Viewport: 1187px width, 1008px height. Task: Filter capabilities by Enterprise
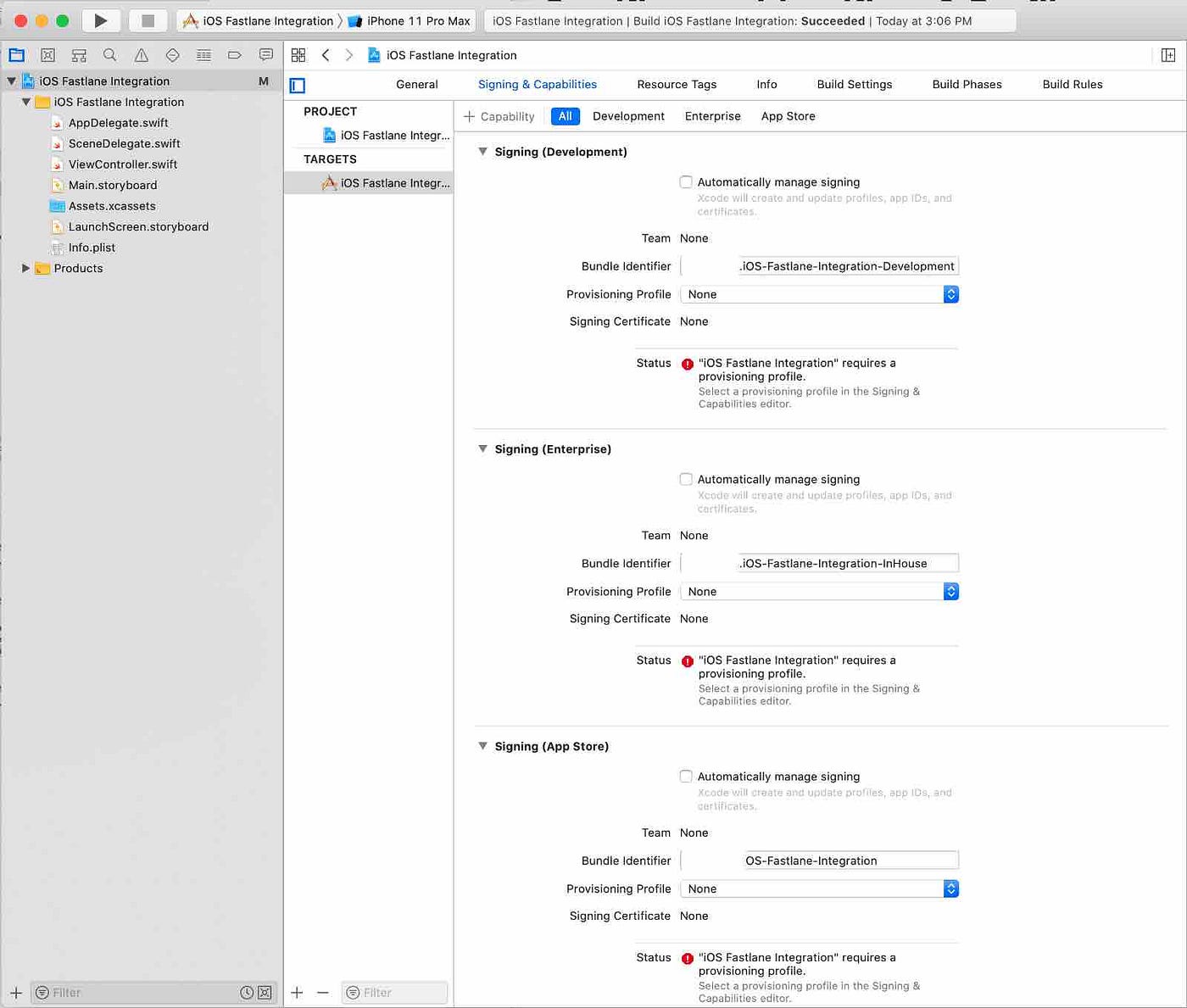(713, 116)
